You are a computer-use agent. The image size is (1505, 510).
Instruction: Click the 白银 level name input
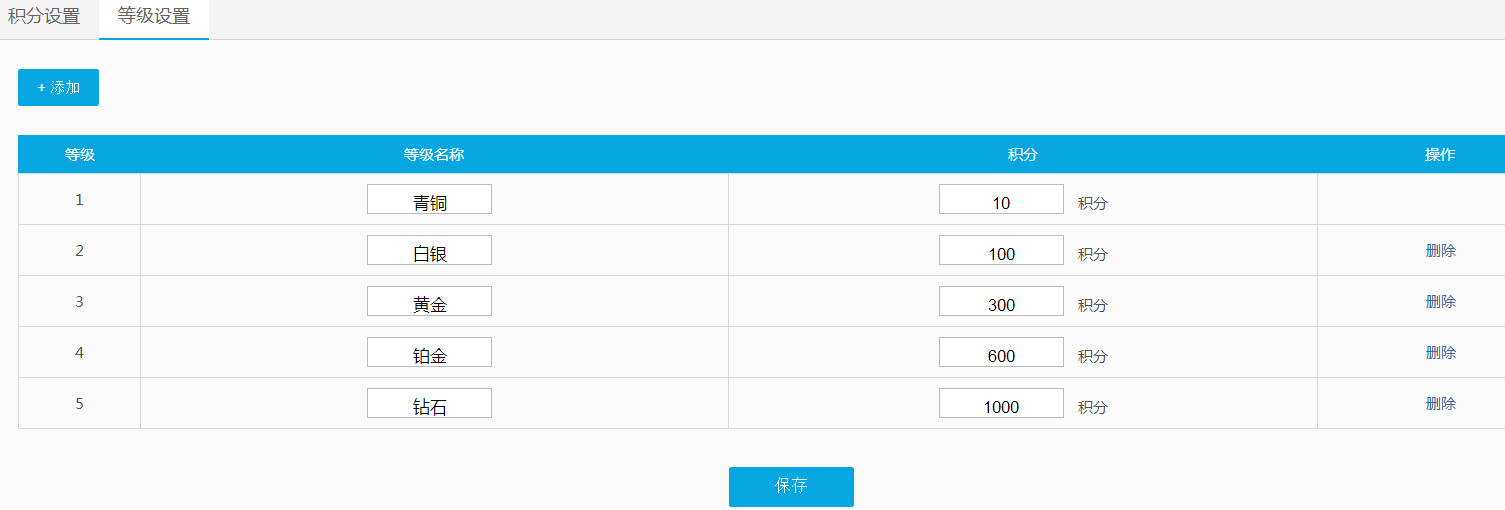pos(429,250)
